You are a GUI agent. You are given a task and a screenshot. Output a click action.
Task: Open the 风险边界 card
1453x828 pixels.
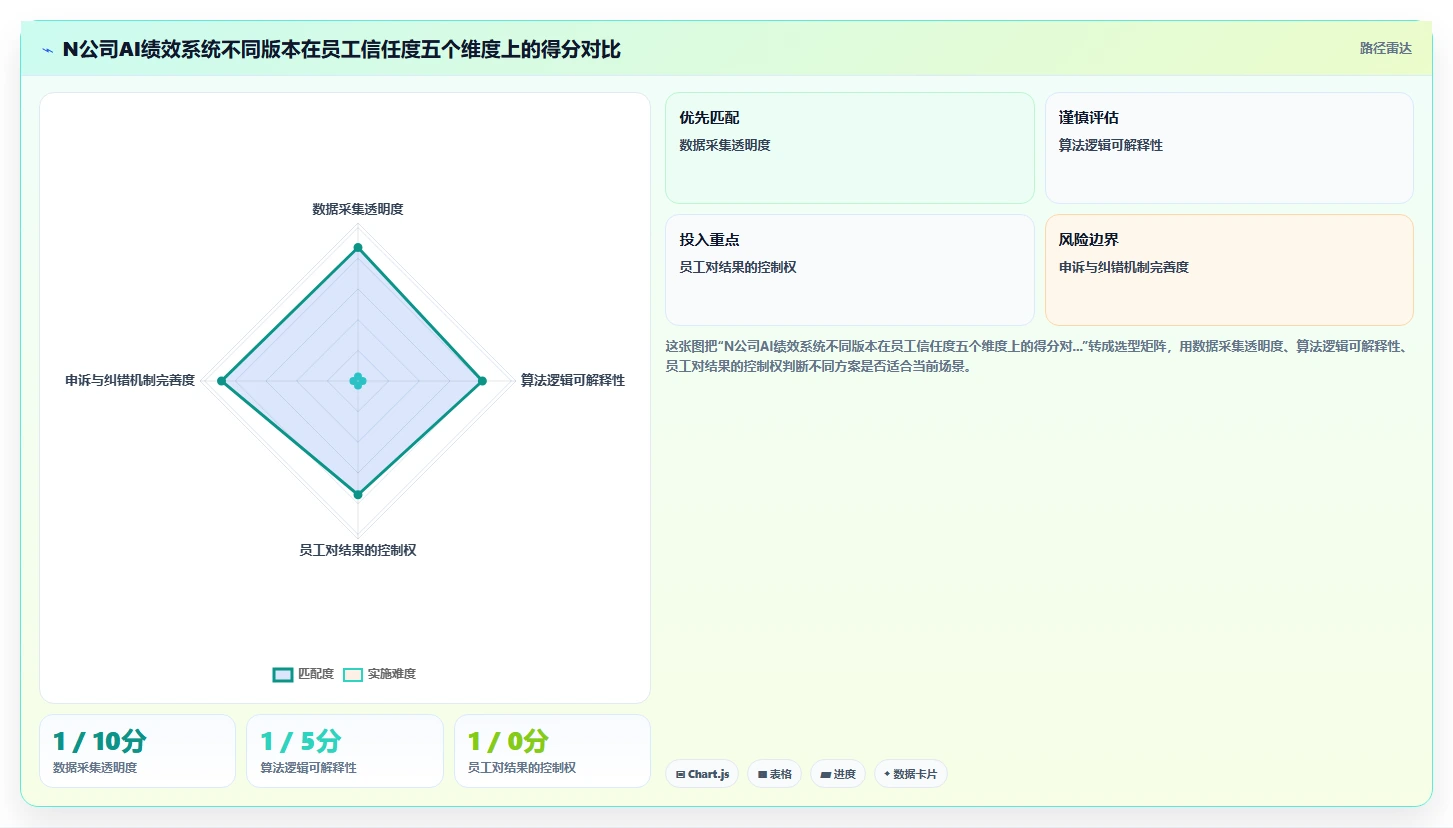[1229, 270]
